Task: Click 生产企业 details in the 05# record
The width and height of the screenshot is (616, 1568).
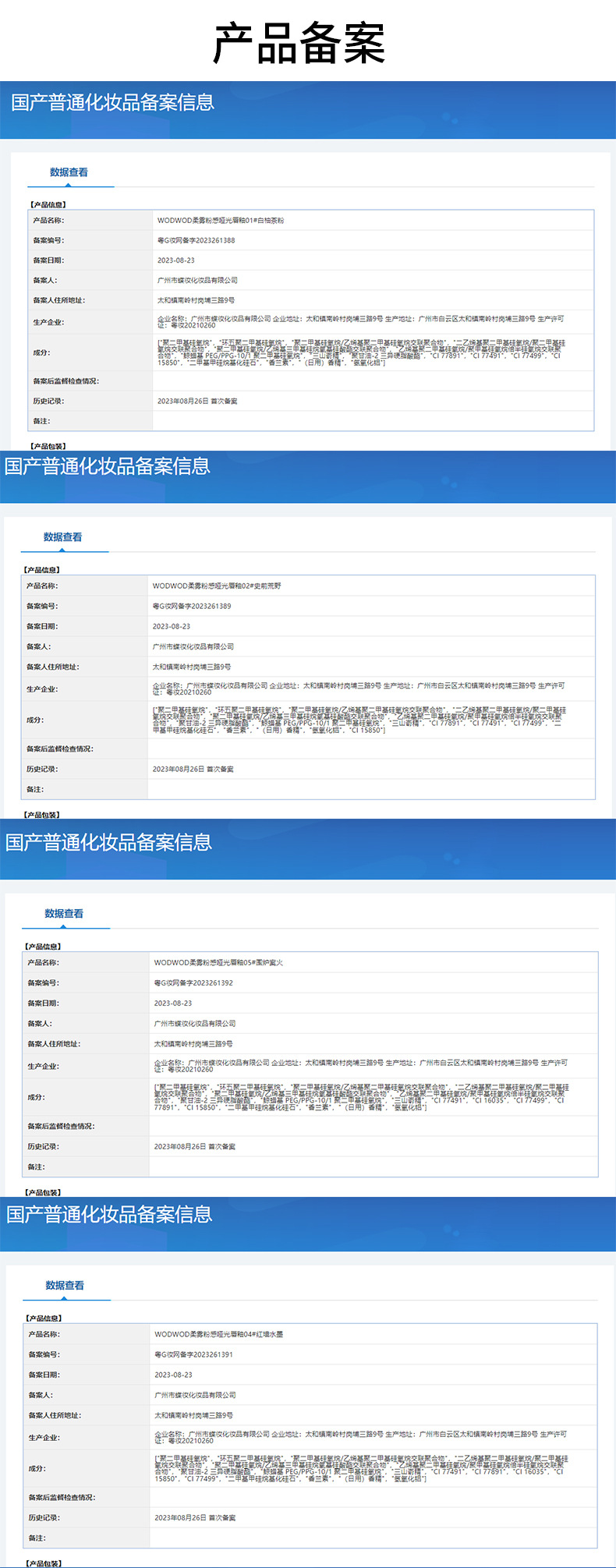Action: (361, 1066)
